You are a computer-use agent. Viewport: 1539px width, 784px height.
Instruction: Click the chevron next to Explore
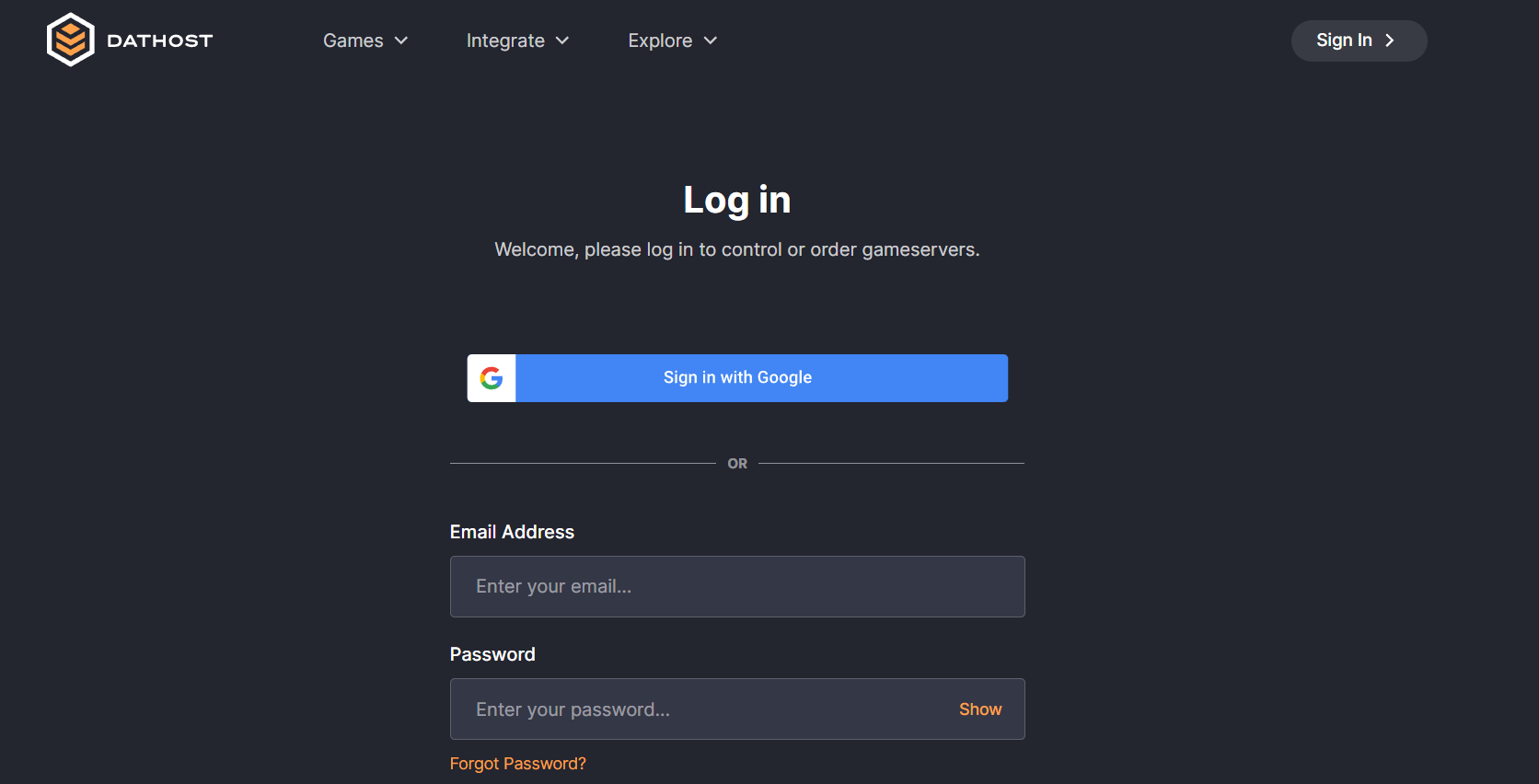710,40
